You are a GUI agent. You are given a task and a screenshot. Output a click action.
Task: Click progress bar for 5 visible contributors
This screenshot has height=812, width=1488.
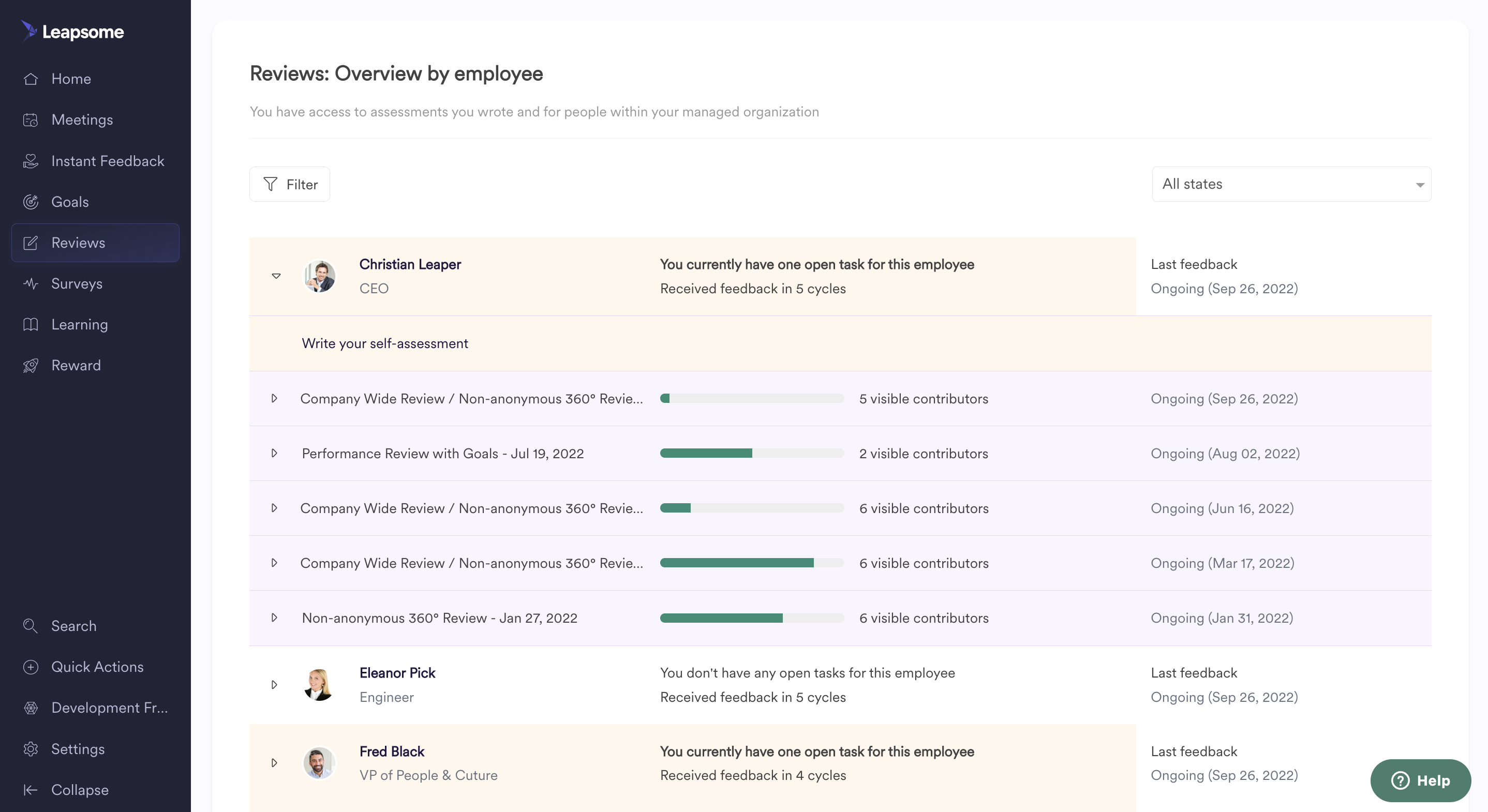752,398
